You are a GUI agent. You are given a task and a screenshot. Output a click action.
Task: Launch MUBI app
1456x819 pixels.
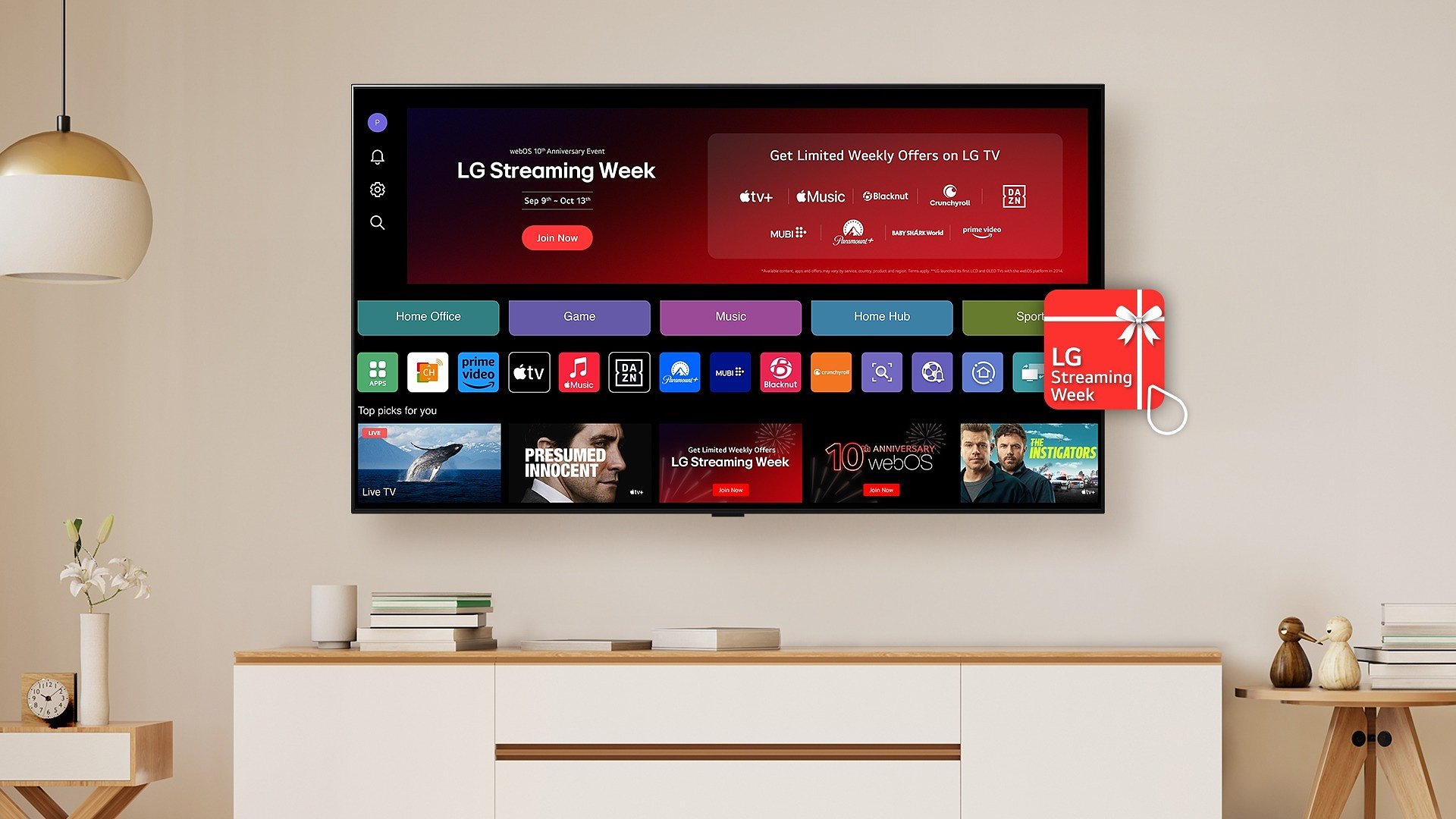coord(729,372)
